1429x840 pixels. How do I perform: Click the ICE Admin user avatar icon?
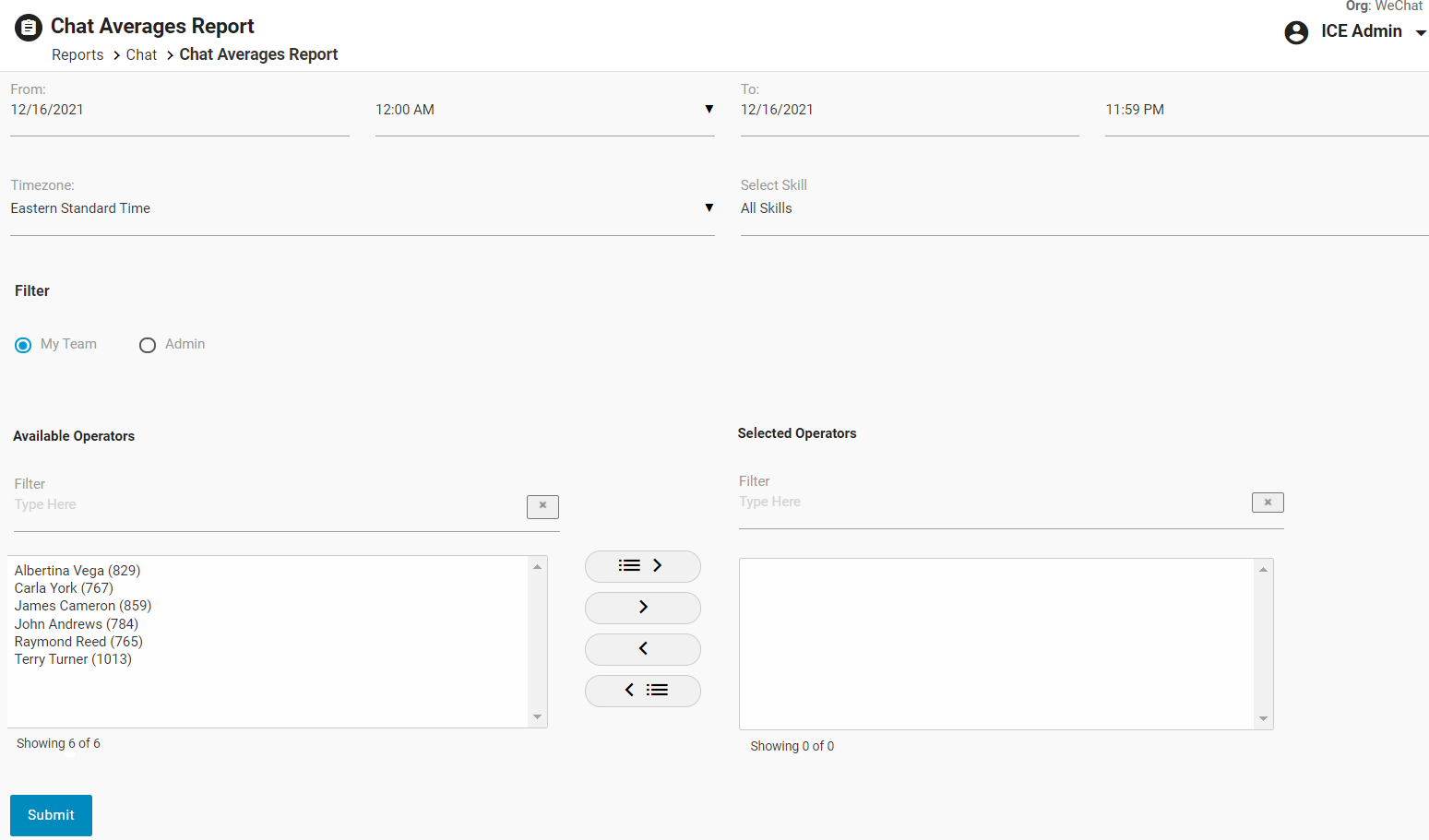pos(1296,32)
